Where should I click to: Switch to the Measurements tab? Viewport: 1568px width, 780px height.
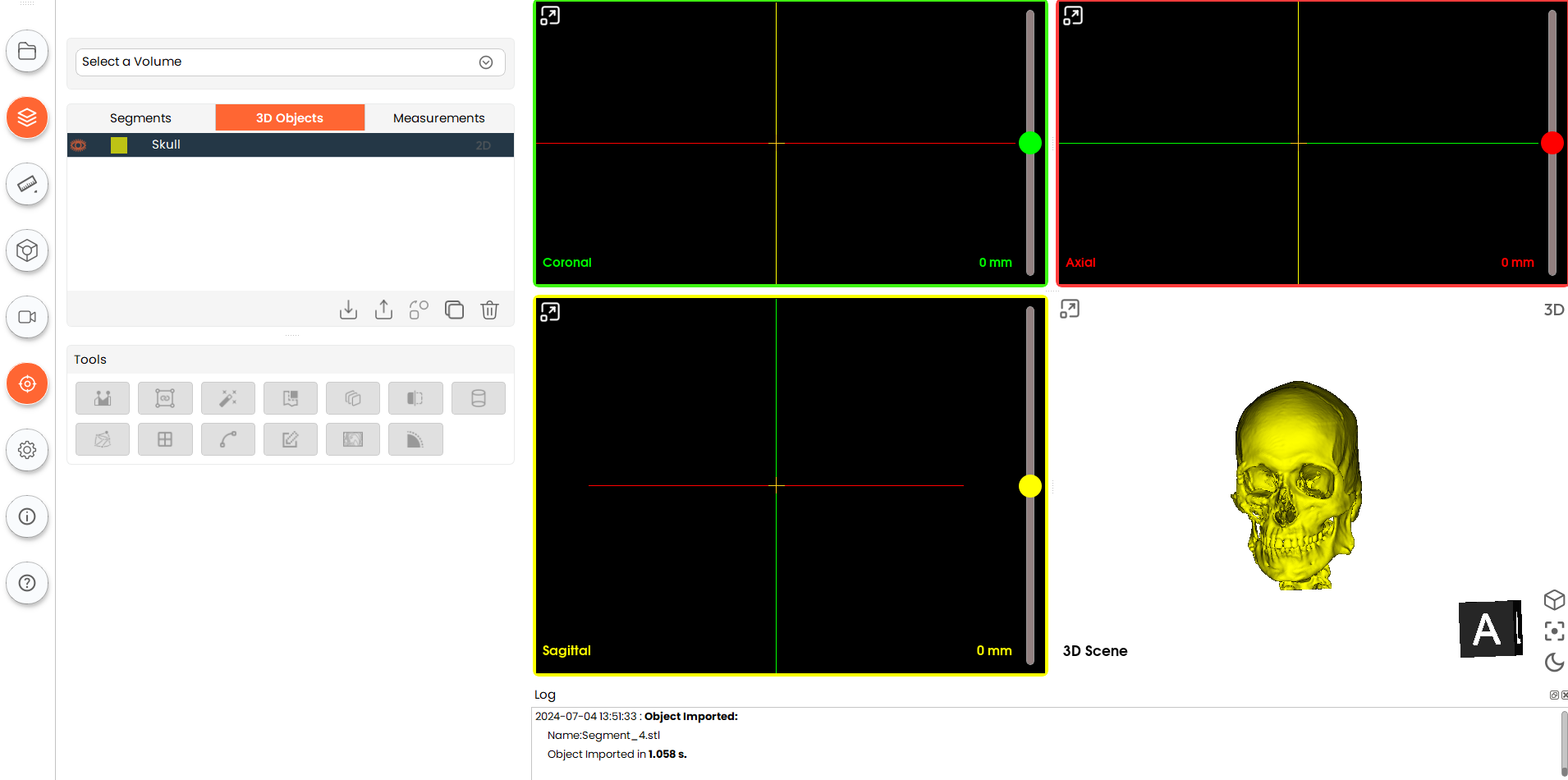[x=438, y=118]
